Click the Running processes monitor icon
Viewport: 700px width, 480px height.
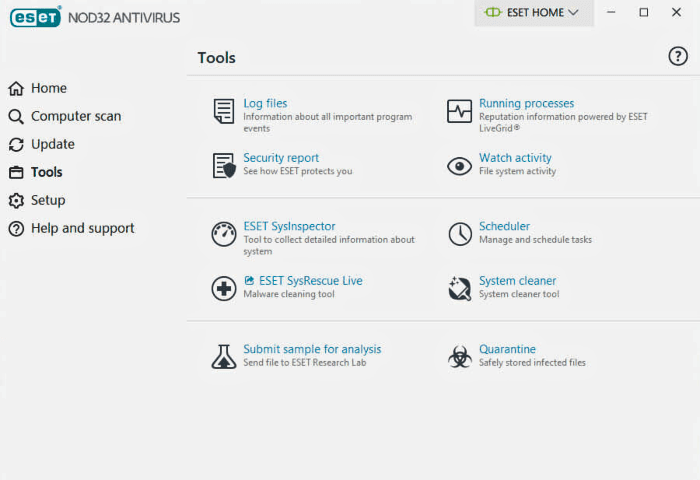459,111
